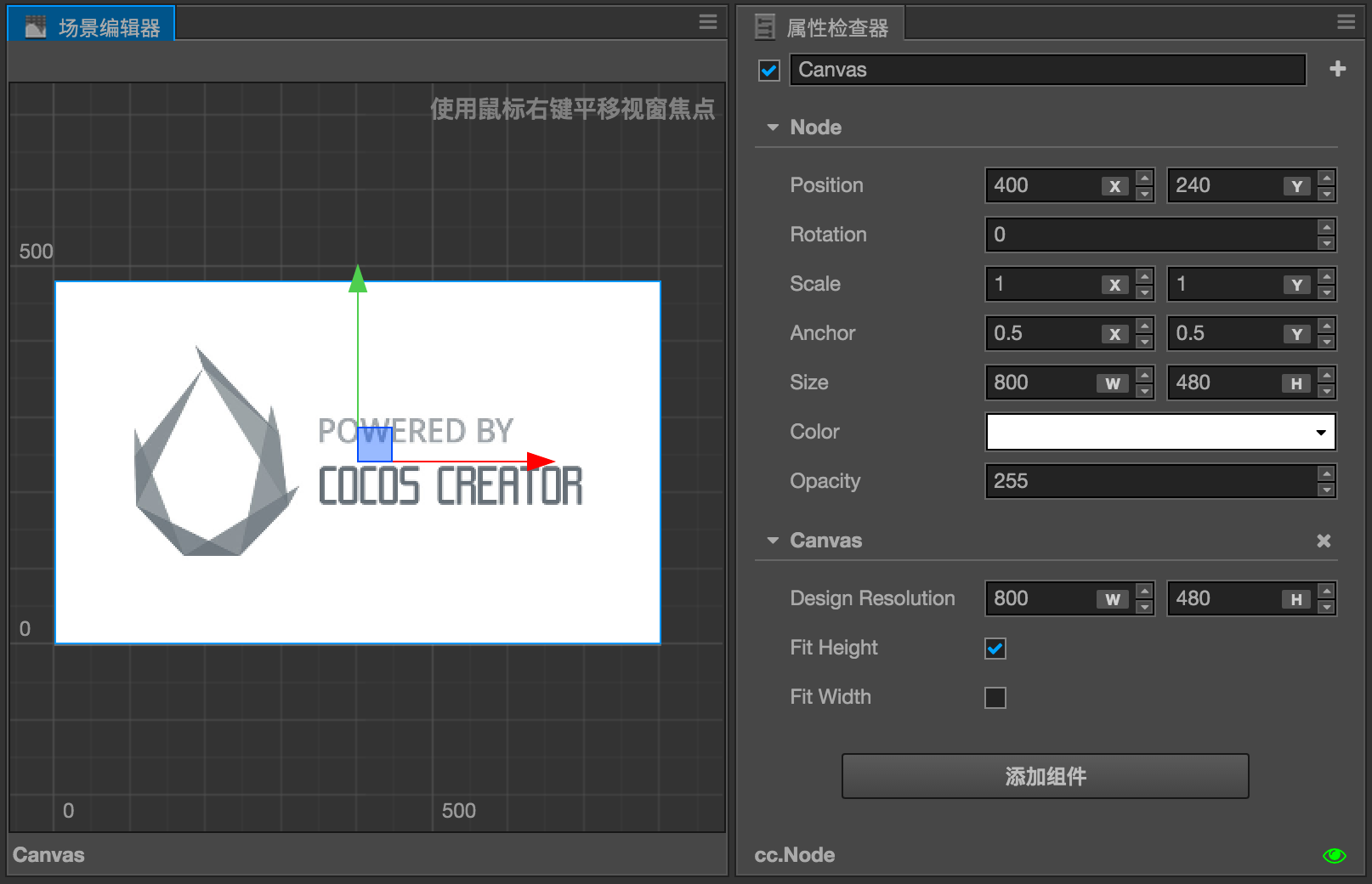Increase Opacity with the up stepper
The image size is (1372, 884).
pos(1327,473)
